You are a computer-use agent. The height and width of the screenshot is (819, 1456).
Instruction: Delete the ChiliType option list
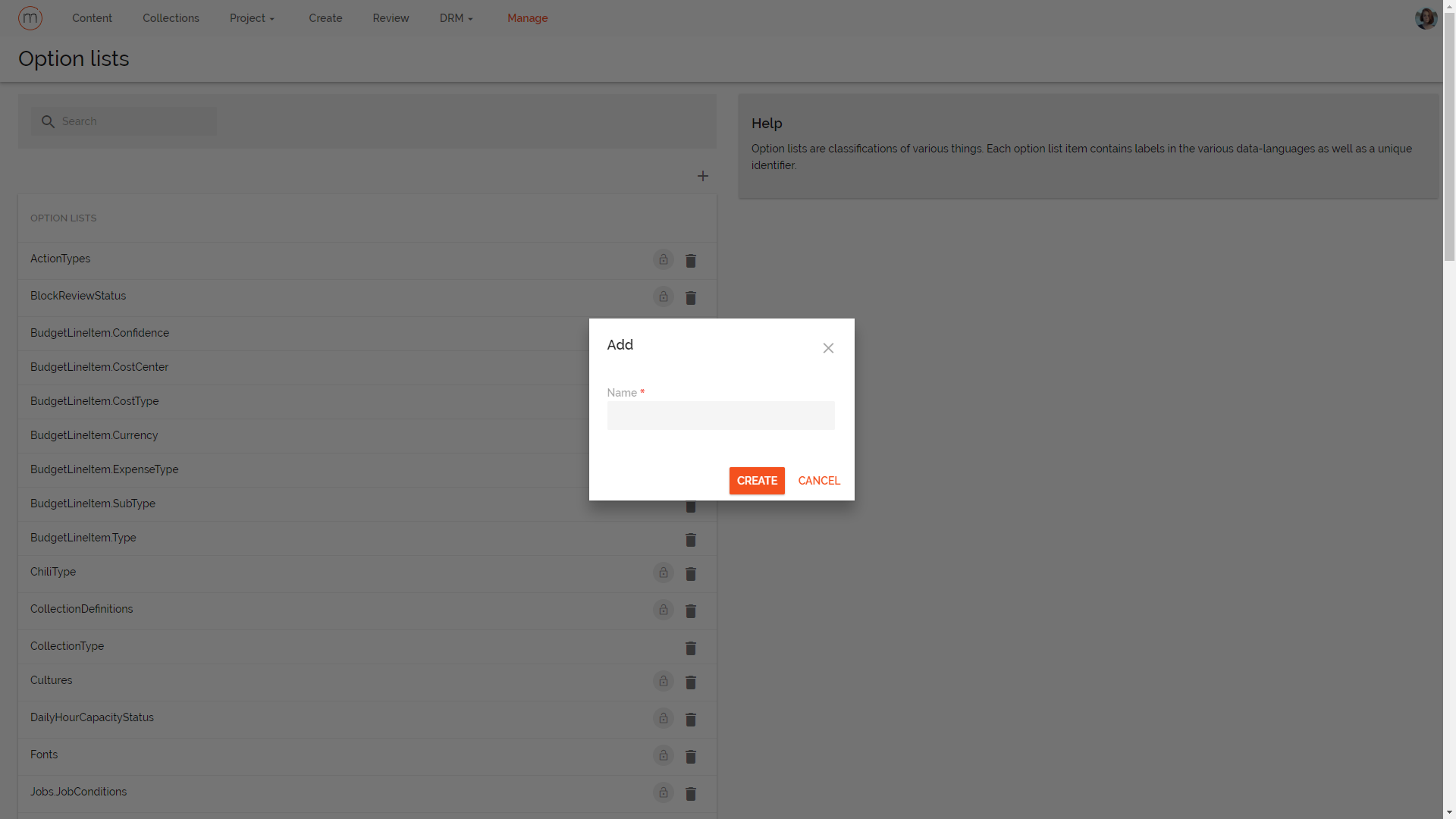(691, 574)
